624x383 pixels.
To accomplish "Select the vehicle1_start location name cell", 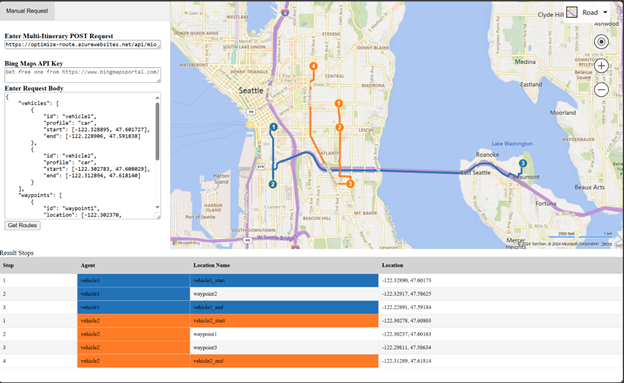I will coord(284,280).
